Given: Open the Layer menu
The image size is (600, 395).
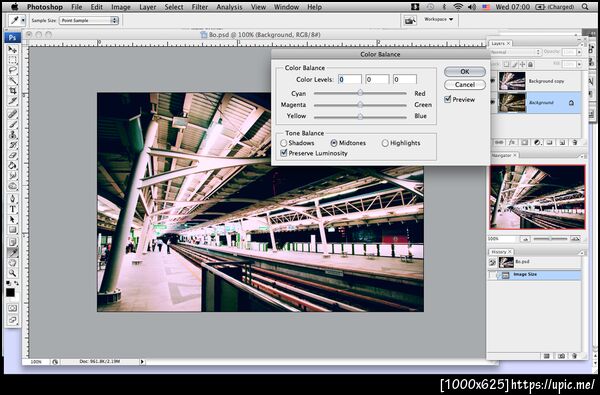Looking at the screenshot, I should coord(147,7).
